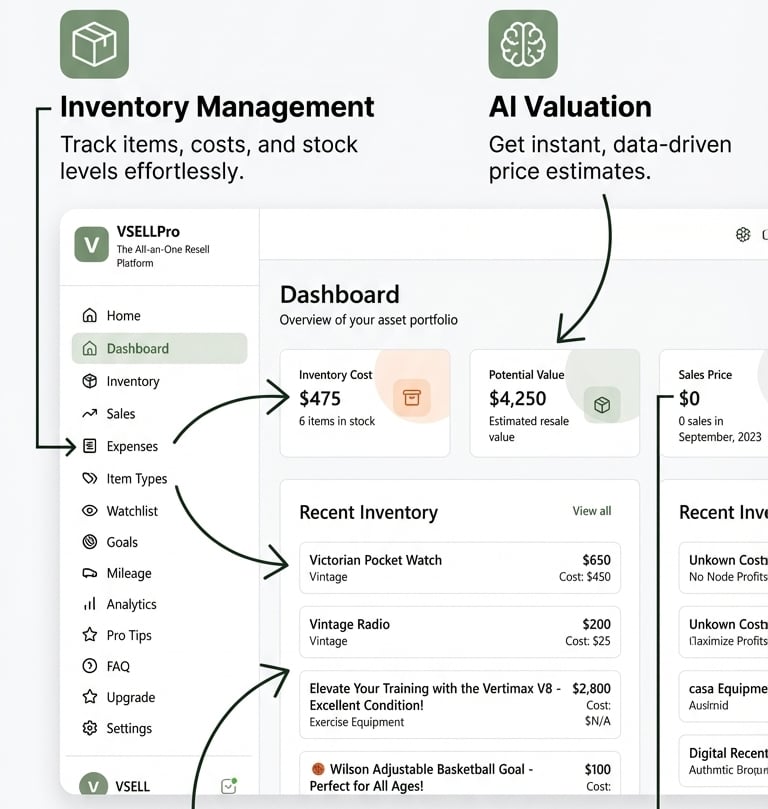This screenshot has height=809, width=768.
Task: Open the Item Types menu entry
Action: (137, 479)
